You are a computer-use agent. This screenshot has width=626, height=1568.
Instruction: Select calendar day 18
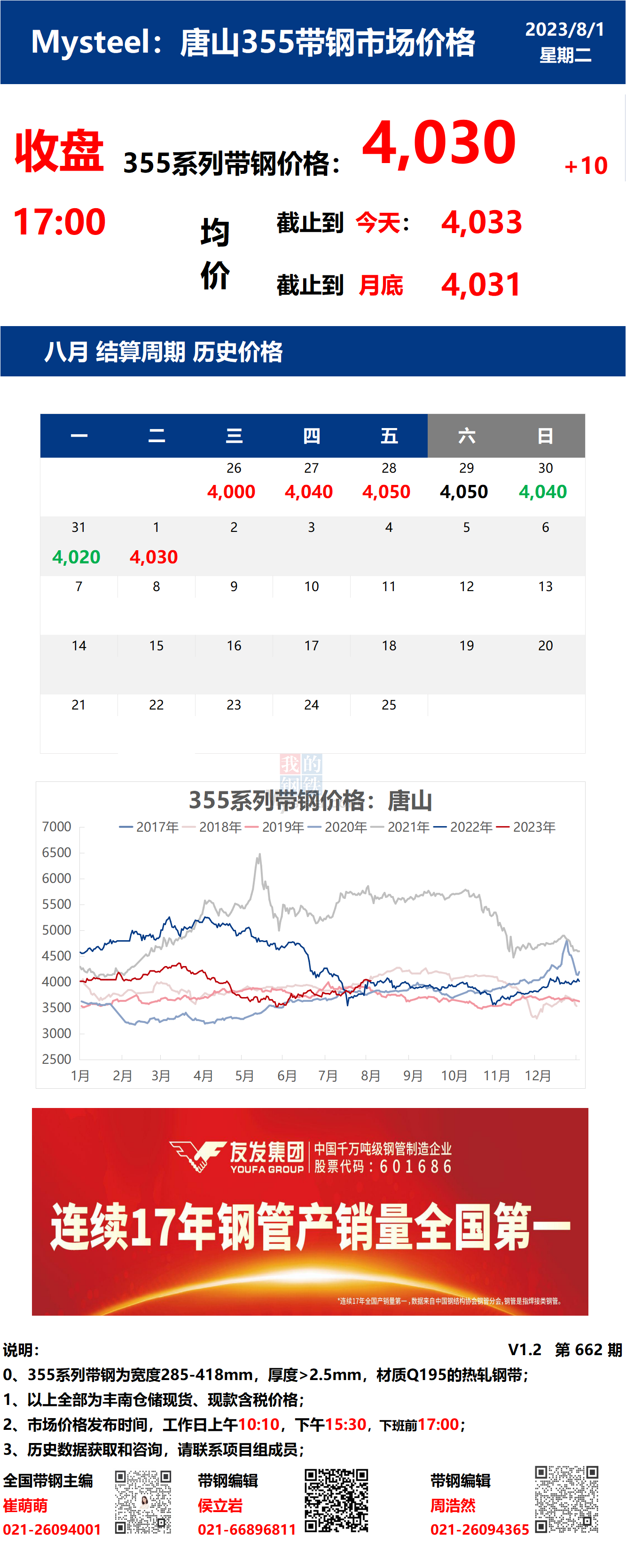pos(389,646)
